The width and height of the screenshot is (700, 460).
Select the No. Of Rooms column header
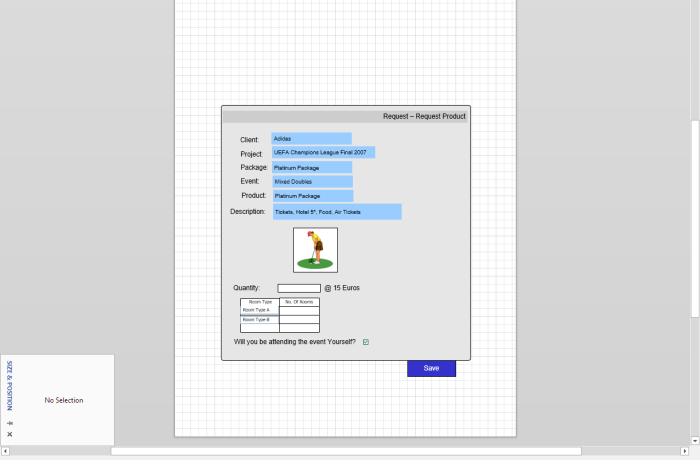point(299,301)
